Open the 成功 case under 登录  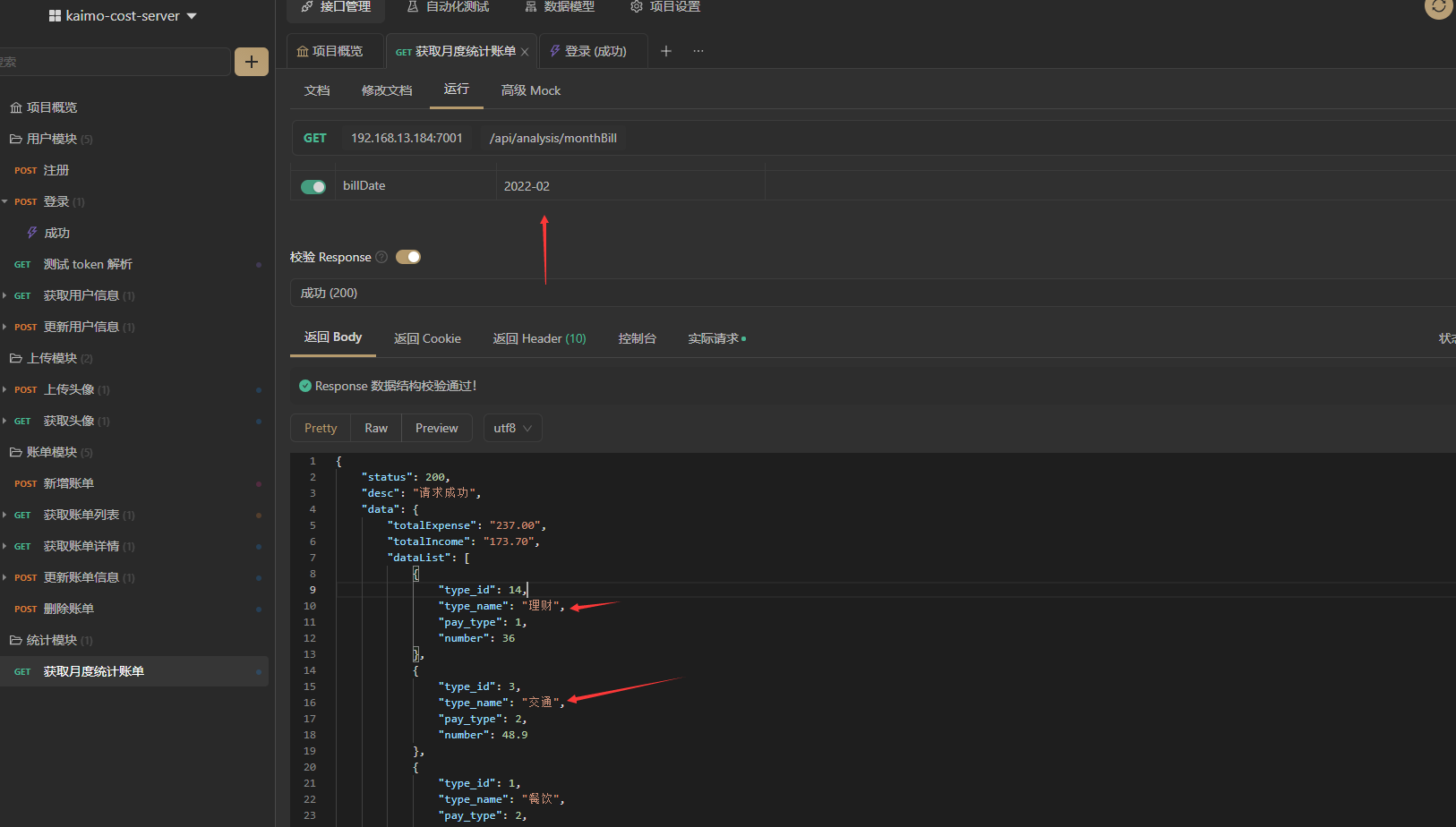point(56,233)
